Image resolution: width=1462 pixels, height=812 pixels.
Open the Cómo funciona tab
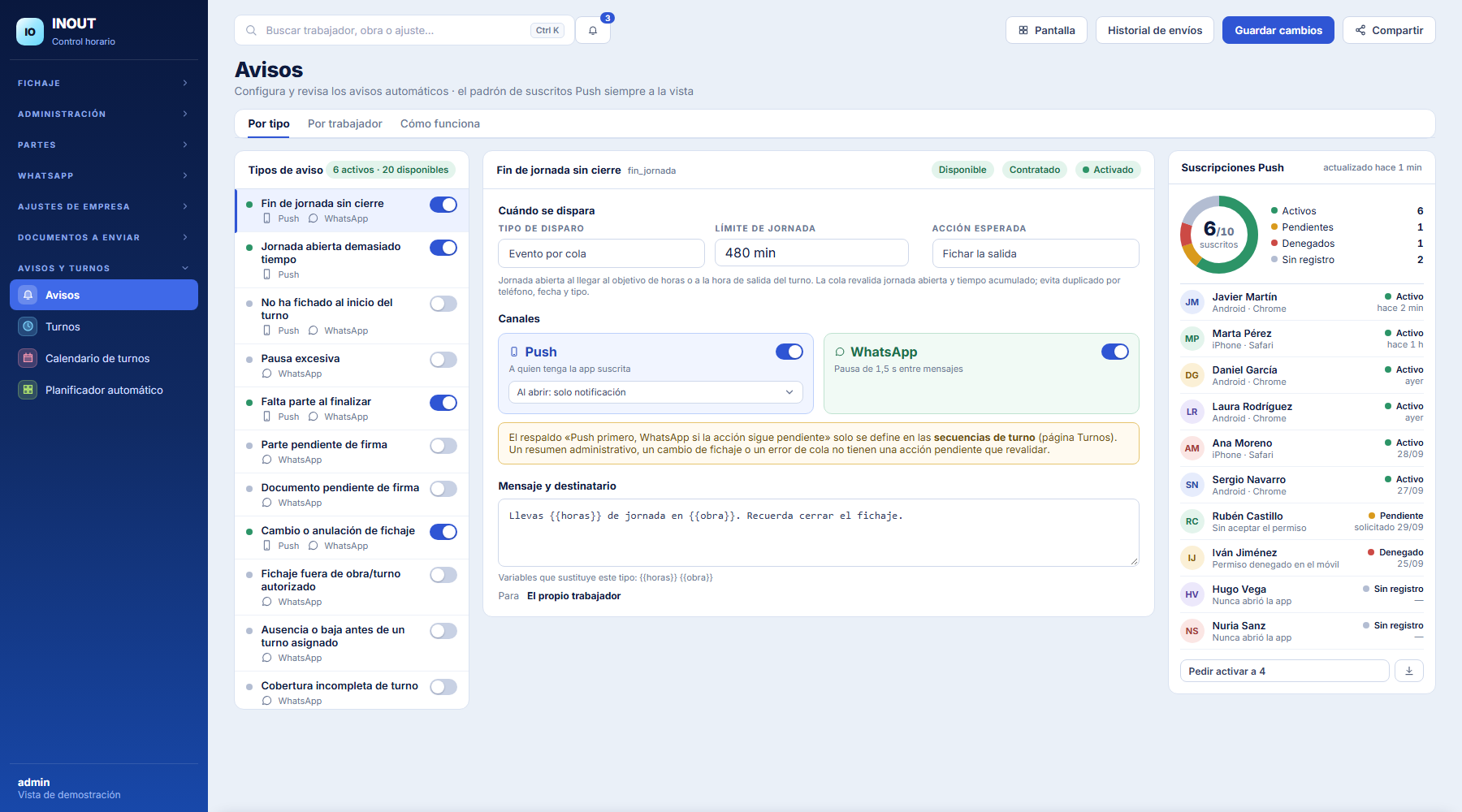point(440,123)
